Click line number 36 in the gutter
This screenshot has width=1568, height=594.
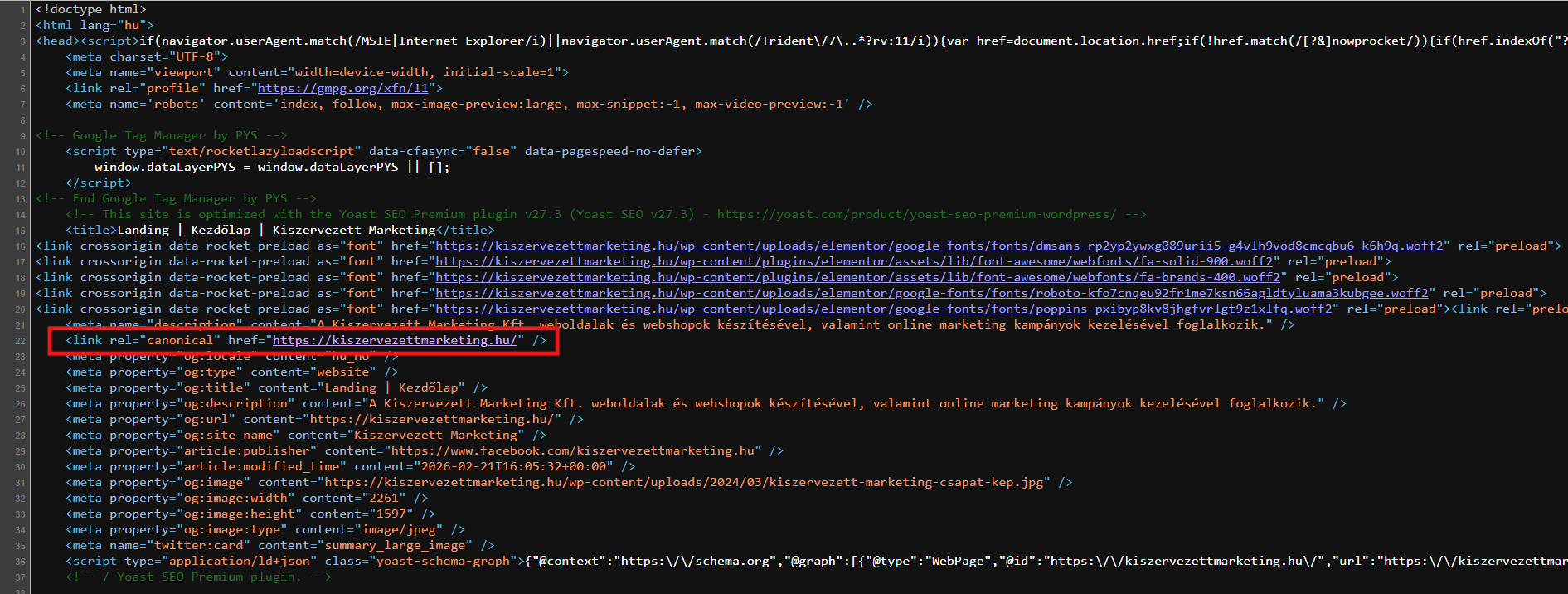[x=20, y=562]
